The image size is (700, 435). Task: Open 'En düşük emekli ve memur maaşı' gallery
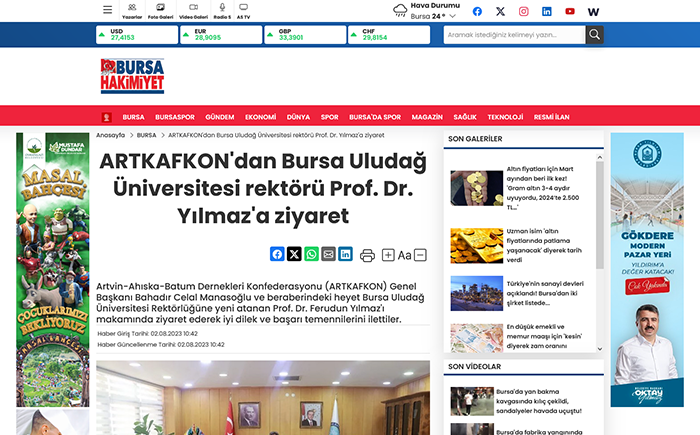[x=544, y=336]
